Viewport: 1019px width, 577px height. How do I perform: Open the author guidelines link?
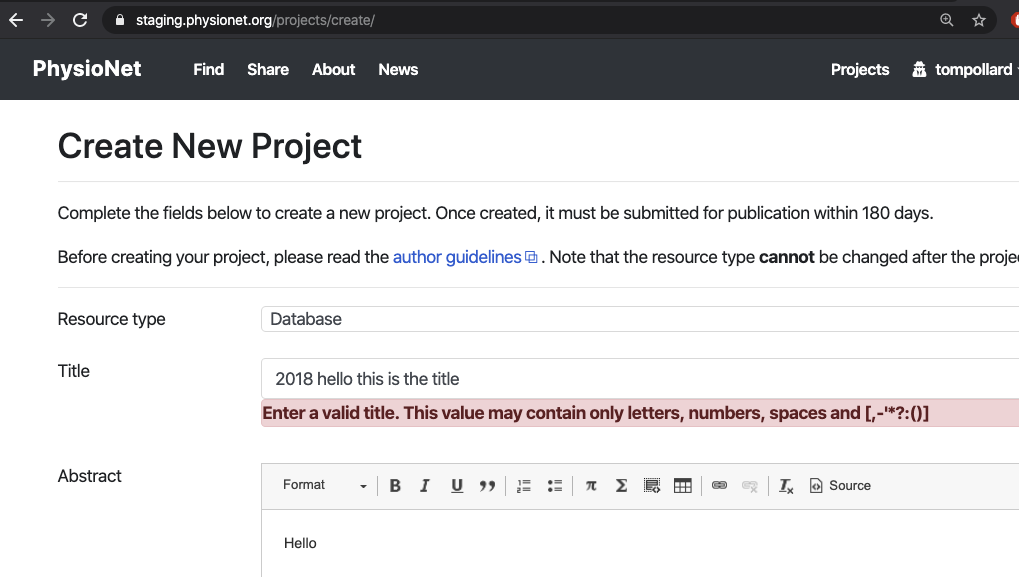[x=455, y=257]
